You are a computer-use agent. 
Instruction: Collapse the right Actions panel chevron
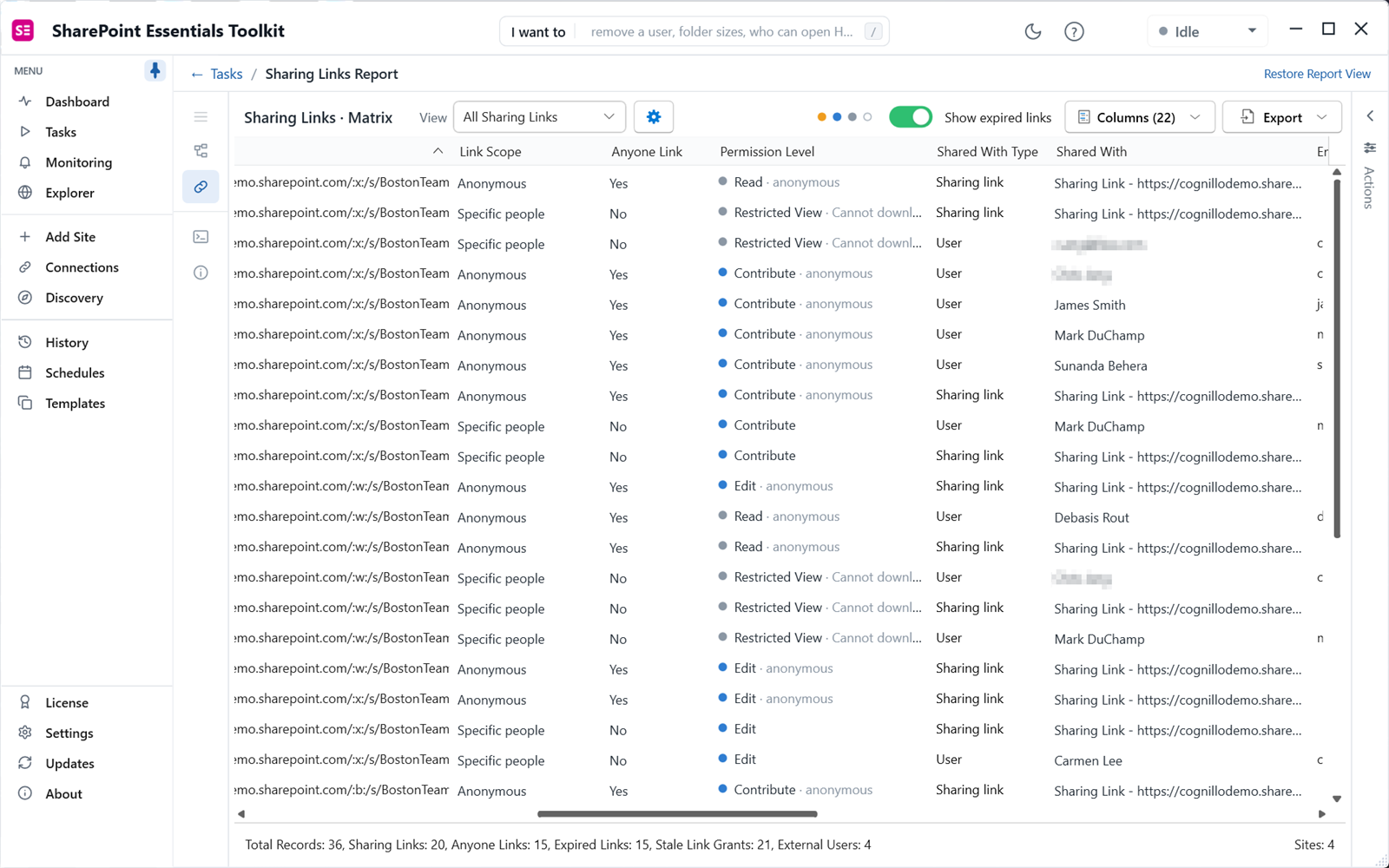click(x=1370, y=115)
